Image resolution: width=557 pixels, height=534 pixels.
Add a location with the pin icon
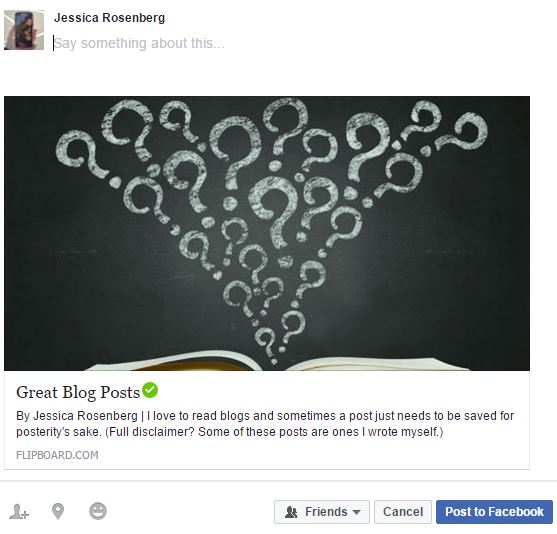click(x=58, y=512)
